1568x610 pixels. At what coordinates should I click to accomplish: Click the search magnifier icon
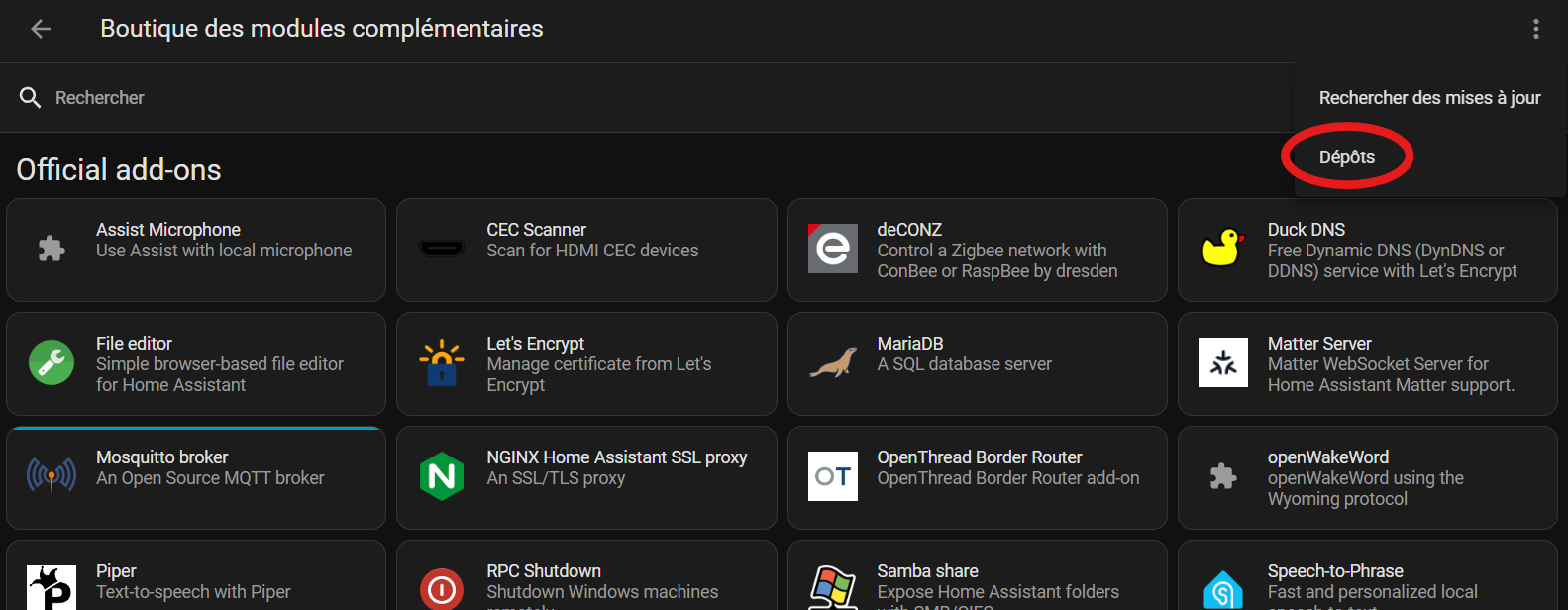[30, 98]
